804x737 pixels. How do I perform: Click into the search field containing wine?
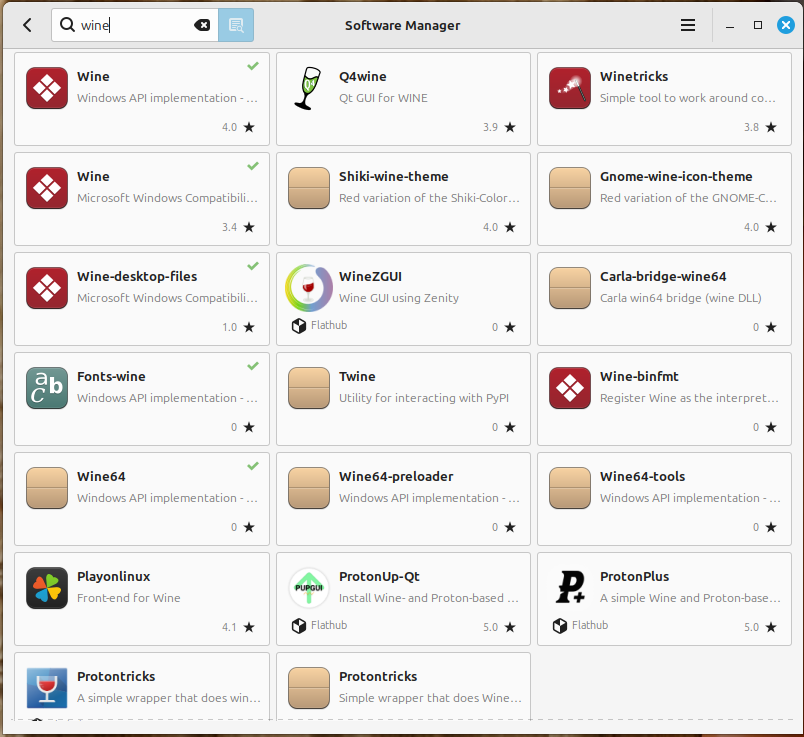click(x=135, y=25)
